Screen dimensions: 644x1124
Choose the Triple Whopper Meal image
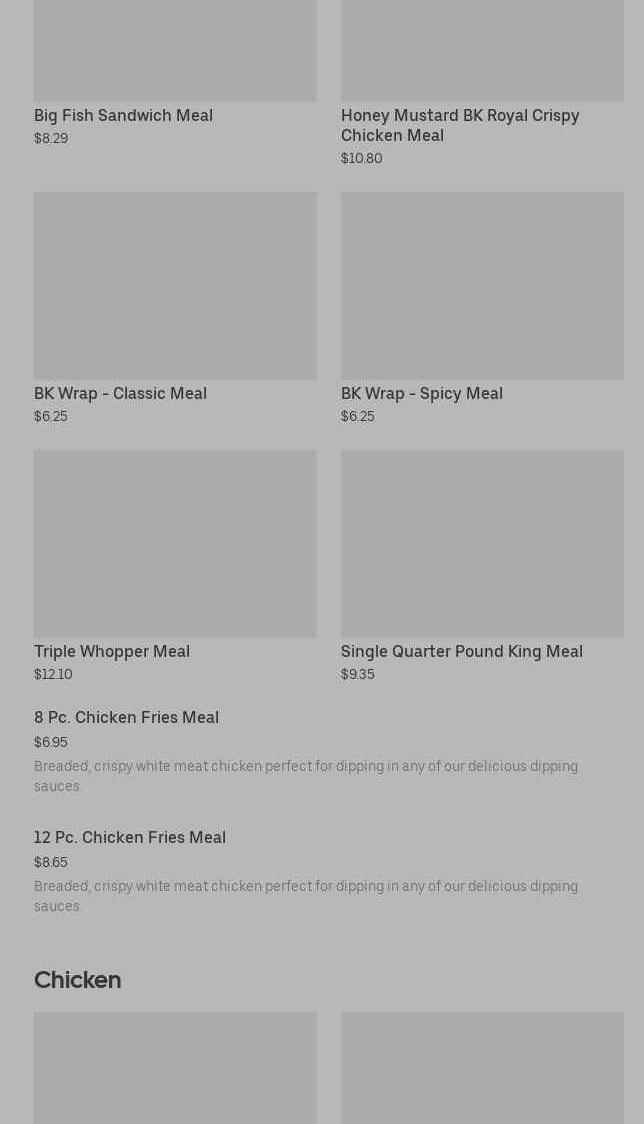(x=175, y=544)
